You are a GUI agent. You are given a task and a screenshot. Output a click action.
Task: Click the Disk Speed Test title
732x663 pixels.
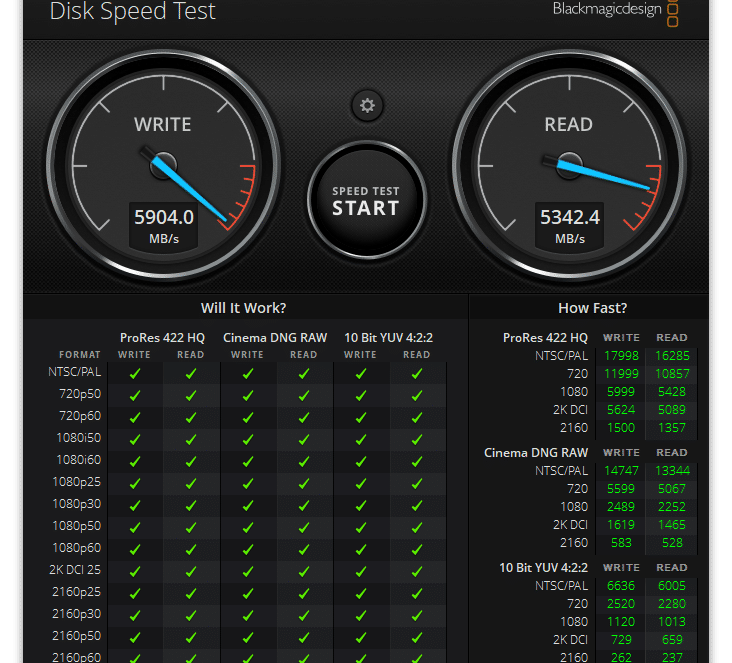click(x=133, y=11)
